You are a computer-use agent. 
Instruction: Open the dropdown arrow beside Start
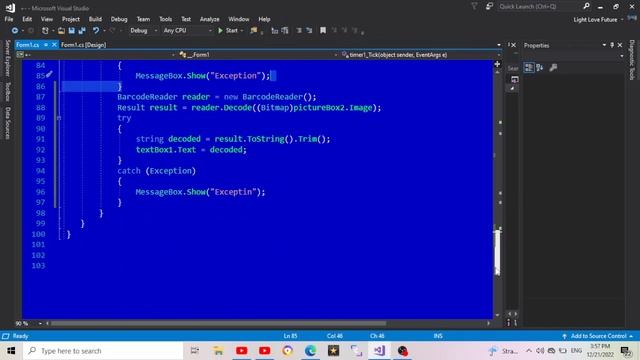pyautogui.click(x=242, y=31)
